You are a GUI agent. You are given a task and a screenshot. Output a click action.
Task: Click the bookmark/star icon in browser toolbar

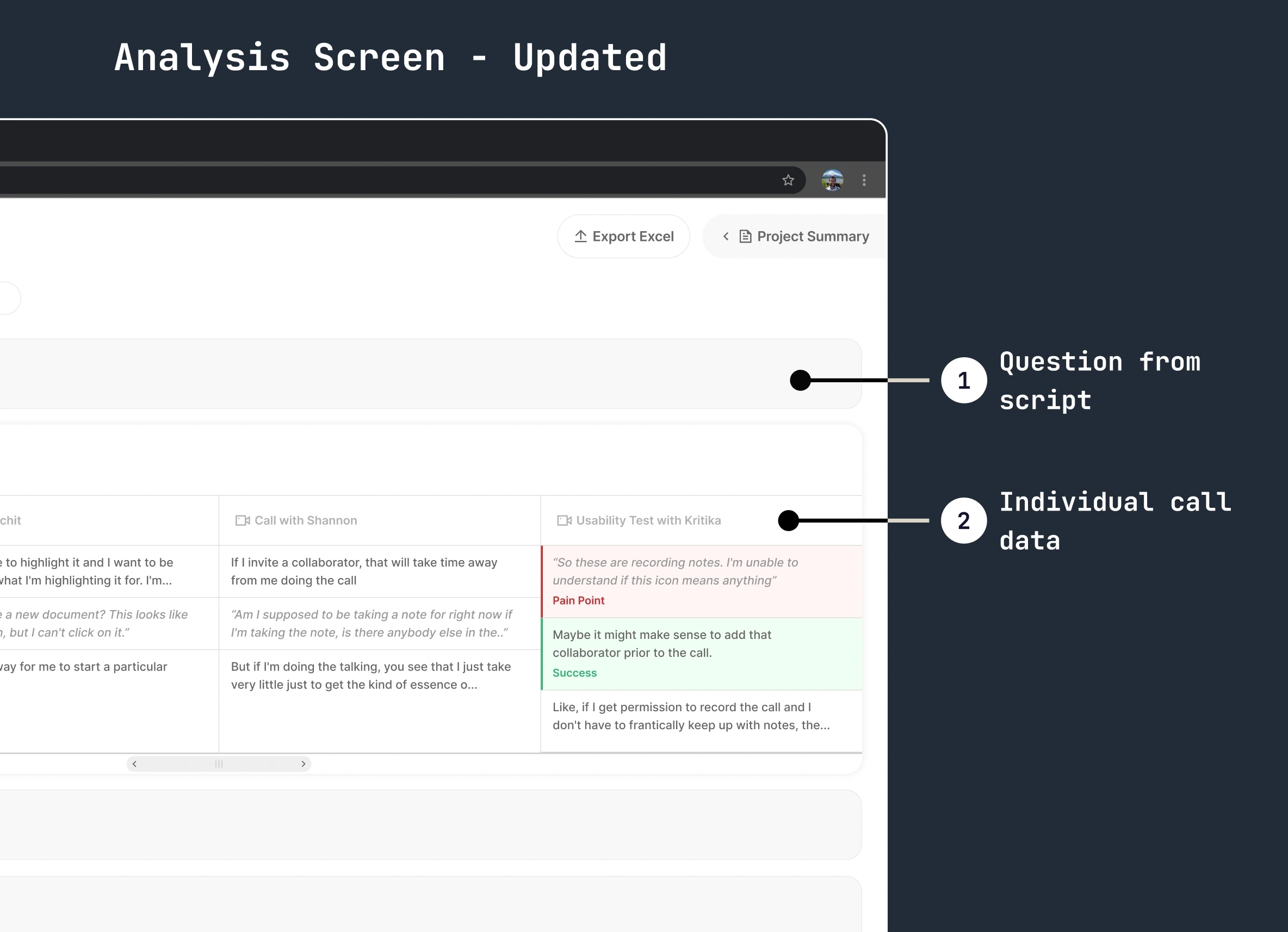point(790,180)
